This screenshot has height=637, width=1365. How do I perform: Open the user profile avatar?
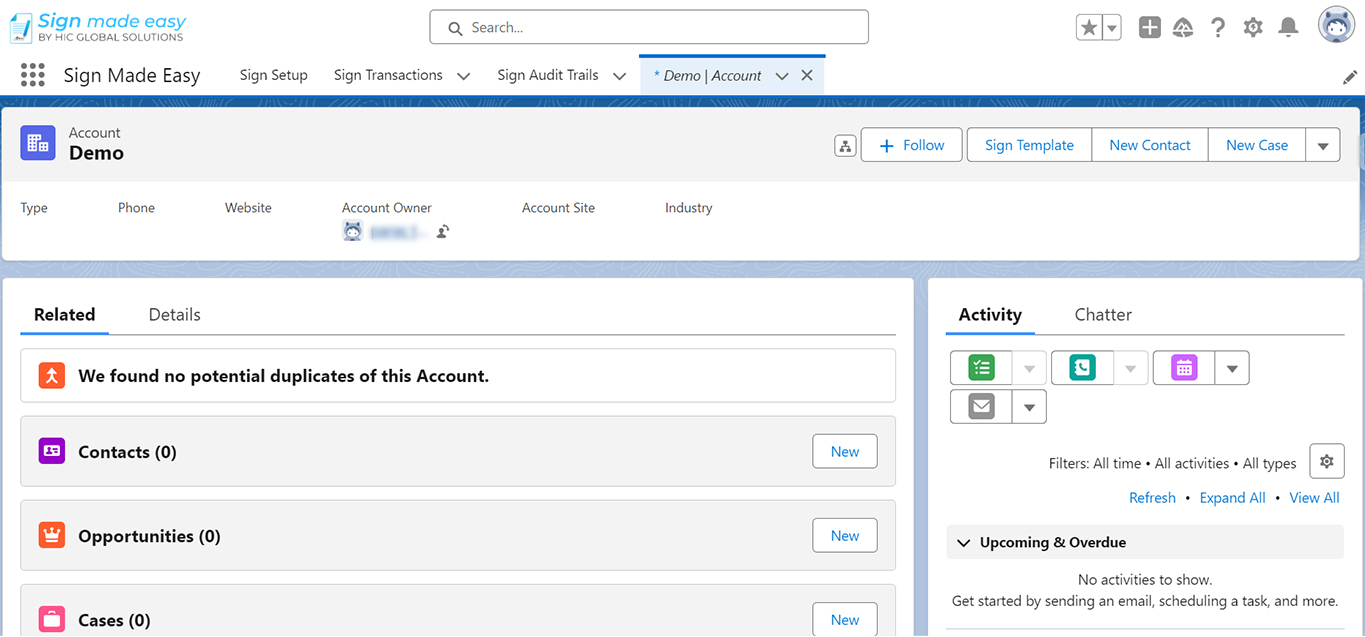(x=1336, y=26)
